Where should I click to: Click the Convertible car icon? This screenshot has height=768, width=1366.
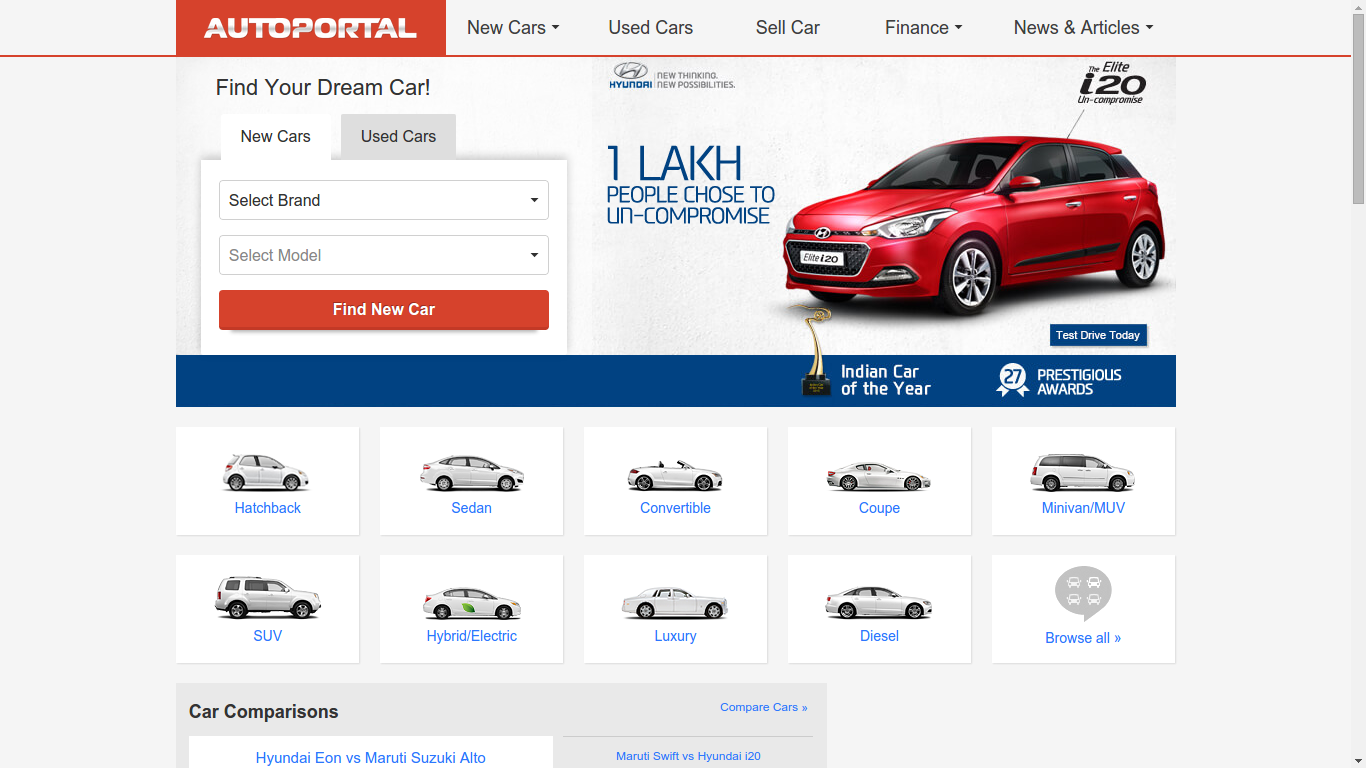point(675,474)
